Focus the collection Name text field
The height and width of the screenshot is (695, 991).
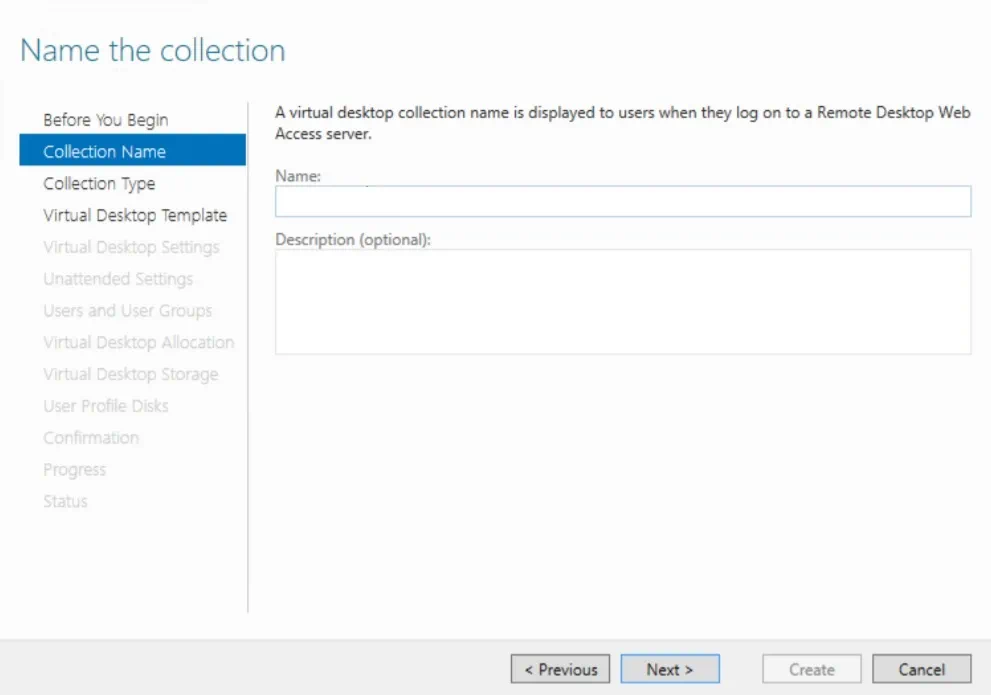tap(622, 202)
